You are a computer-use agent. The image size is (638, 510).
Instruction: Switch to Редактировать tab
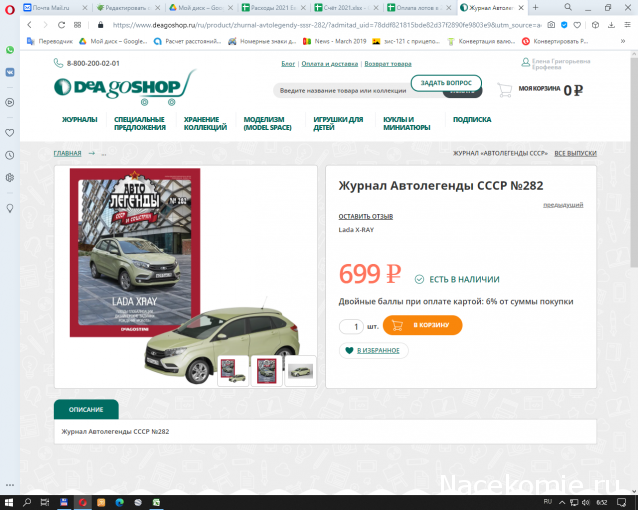click(127, 7)
